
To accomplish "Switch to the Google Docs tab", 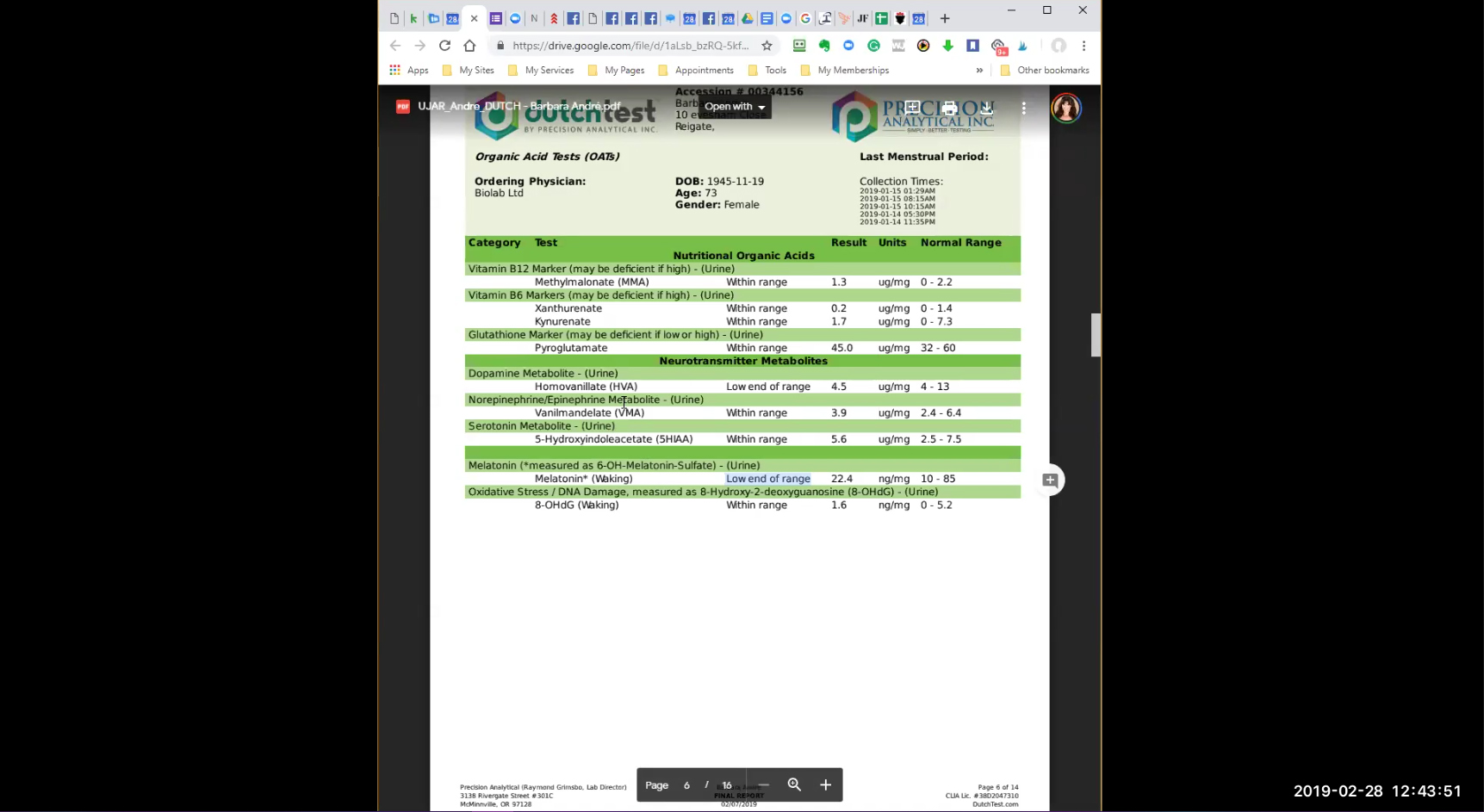I will point(767,19).
